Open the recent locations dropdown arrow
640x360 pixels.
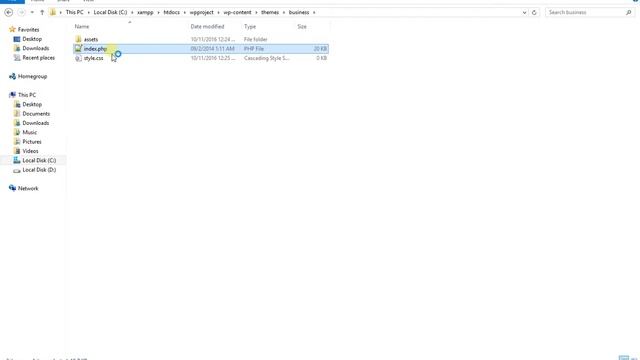[32, 13]
